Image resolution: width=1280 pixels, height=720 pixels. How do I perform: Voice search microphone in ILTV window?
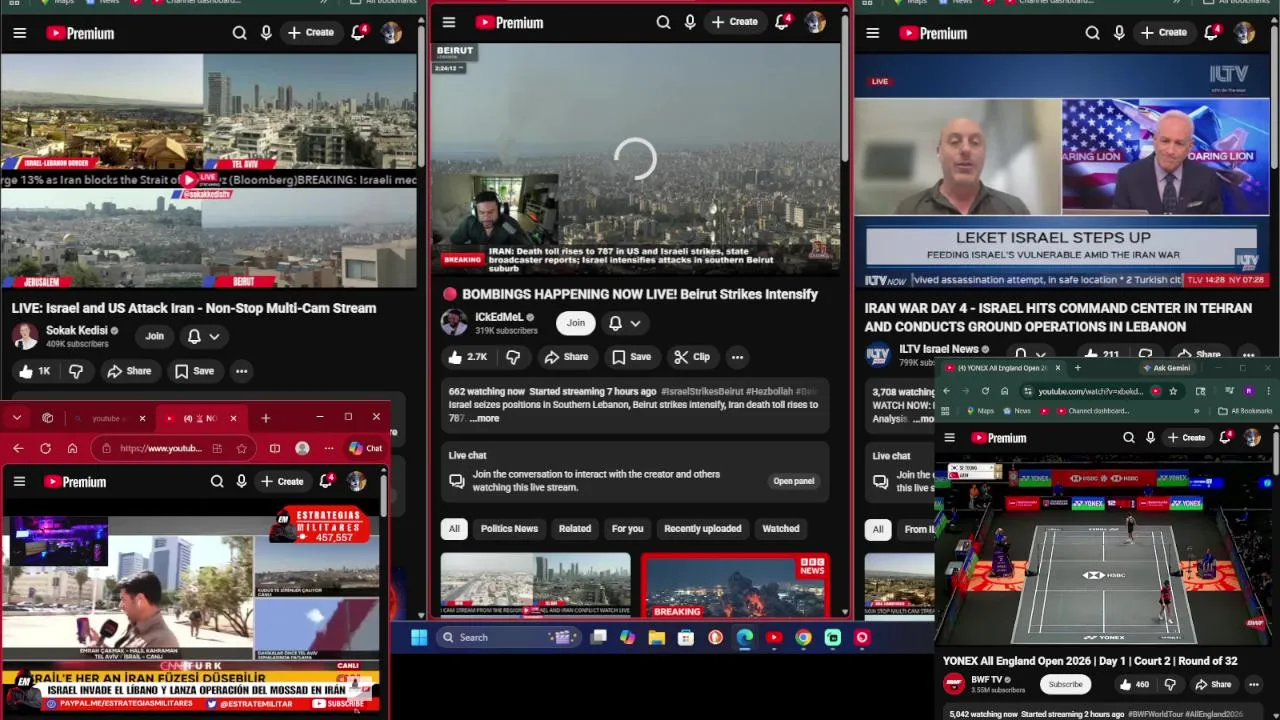point(1119,33)
